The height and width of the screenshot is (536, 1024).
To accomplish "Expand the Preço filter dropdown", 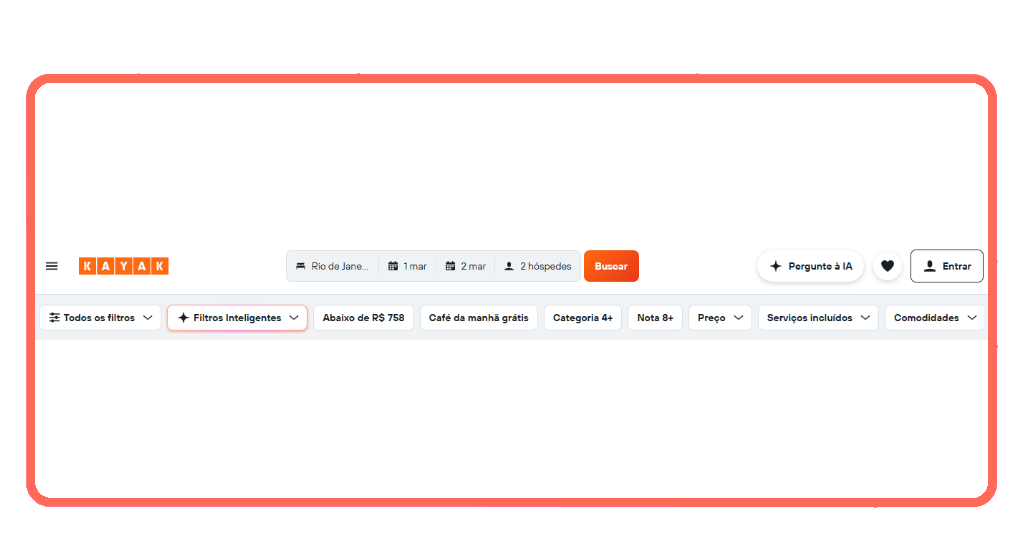I will (720, 318).
